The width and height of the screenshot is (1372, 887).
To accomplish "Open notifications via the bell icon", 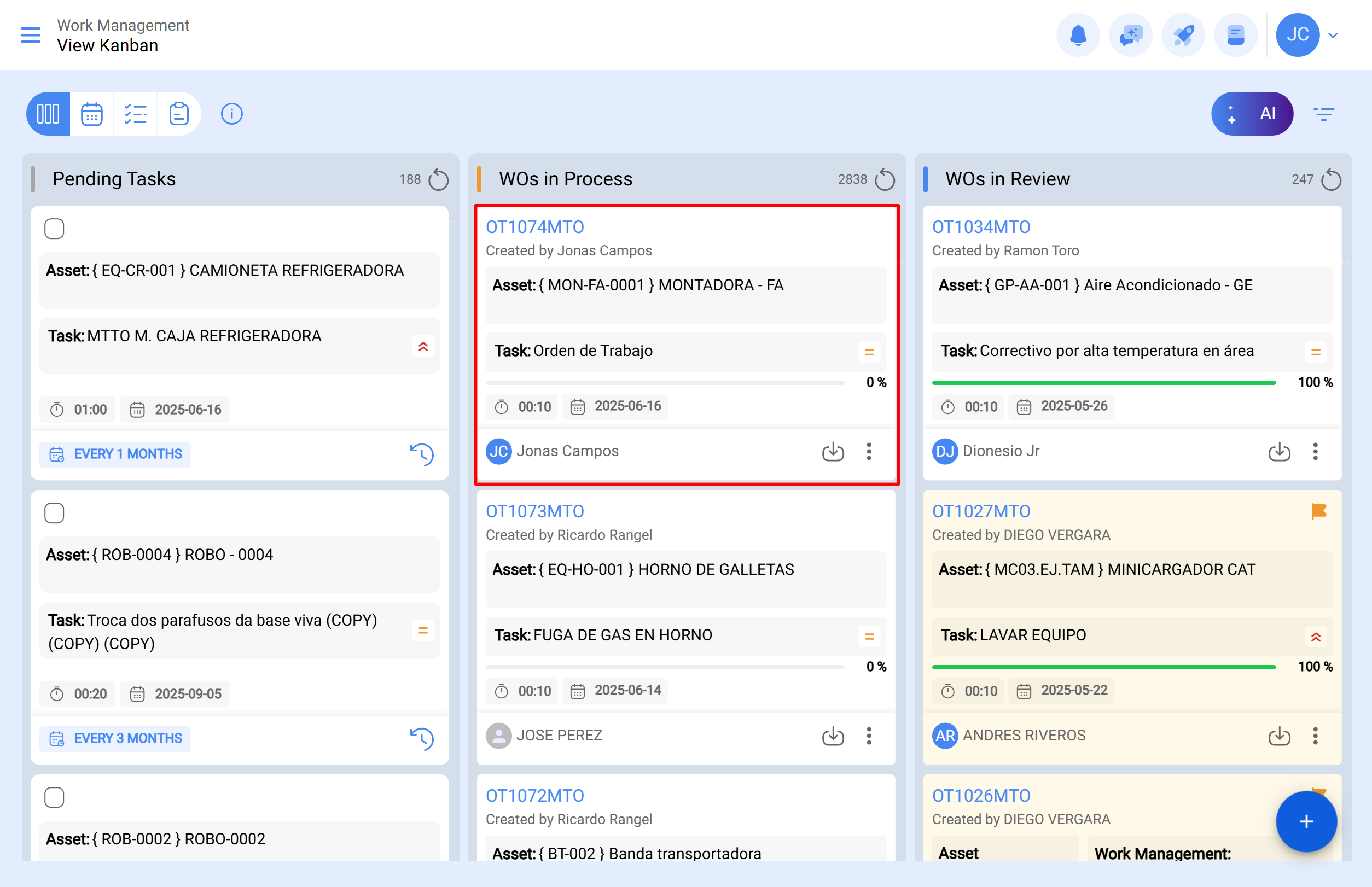I will [x=1078, y=34].
